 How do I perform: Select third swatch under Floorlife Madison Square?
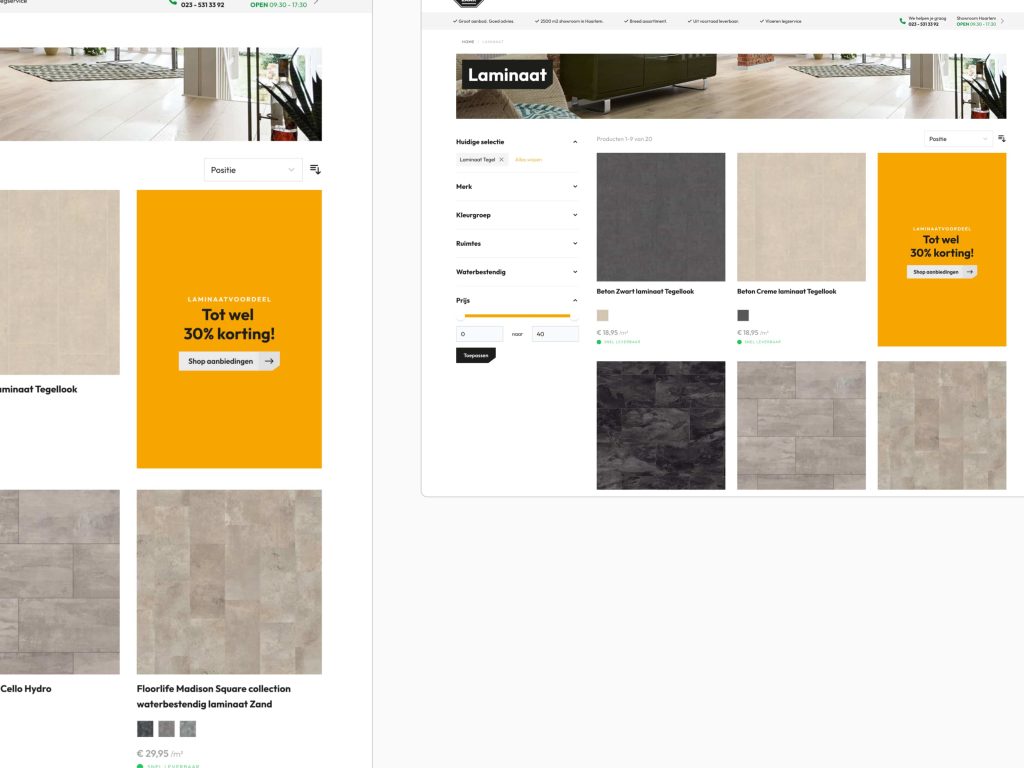pyautogui.click(x=188, y=728)
